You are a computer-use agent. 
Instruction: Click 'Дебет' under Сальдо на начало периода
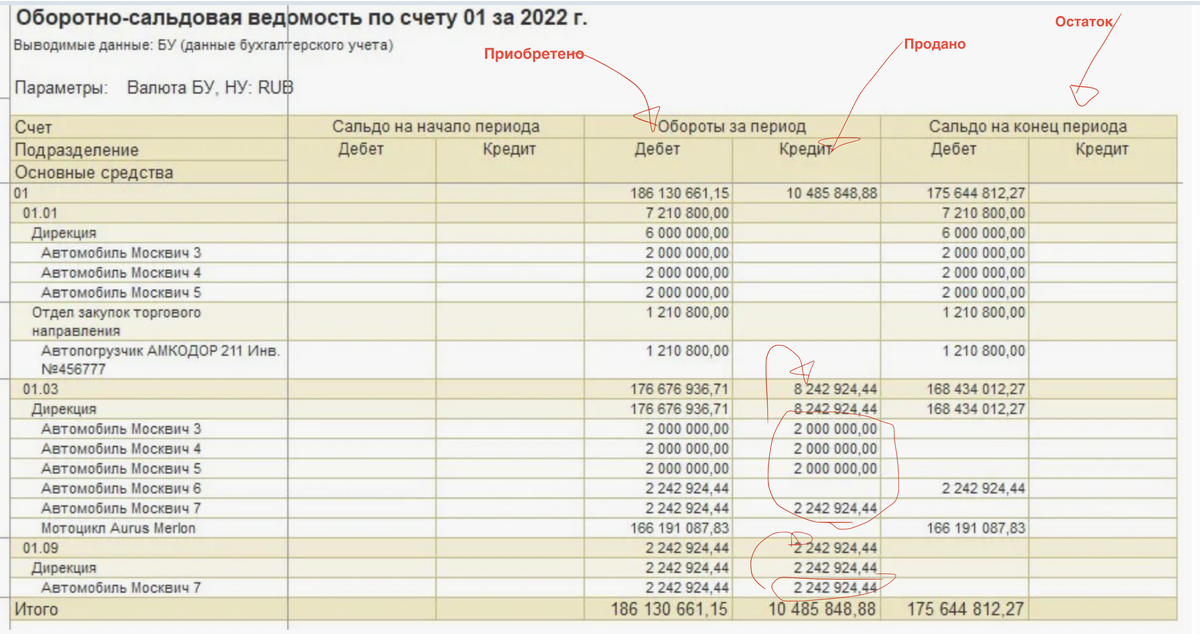[362, 150]
